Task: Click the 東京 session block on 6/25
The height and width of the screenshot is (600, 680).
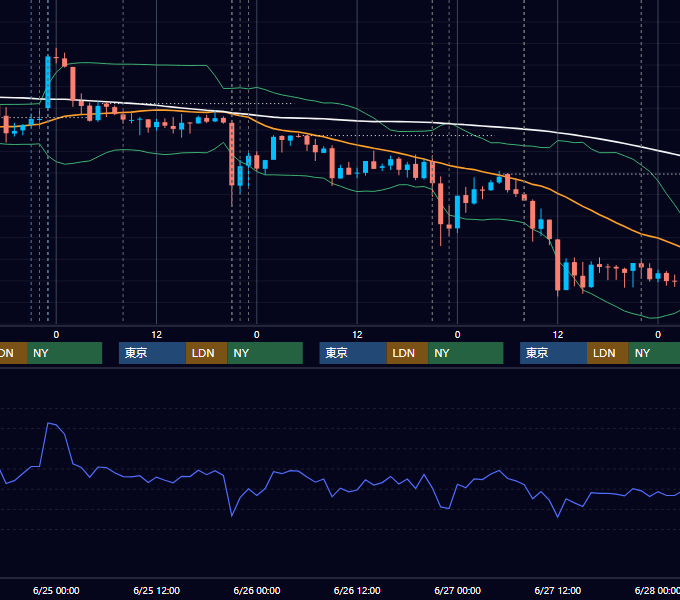Action: click(152, 353)
